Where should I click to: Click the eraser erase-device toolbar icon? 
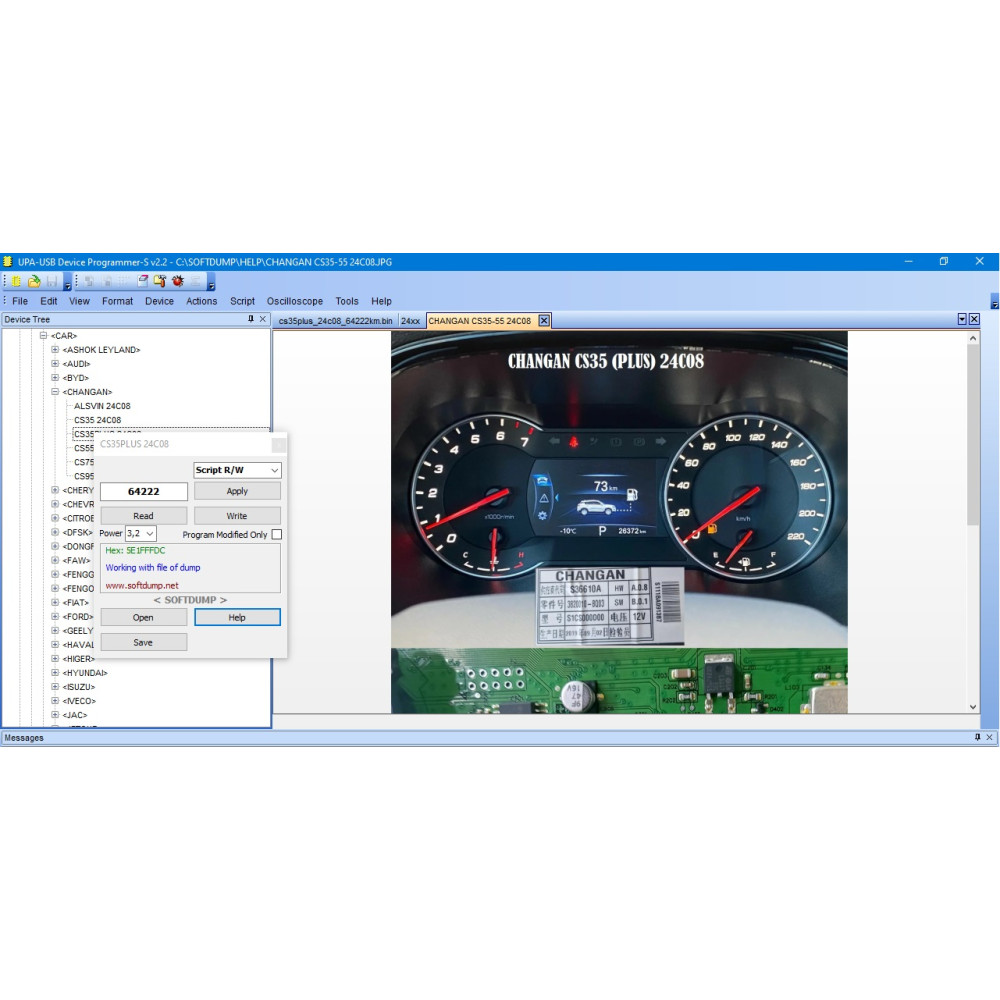[x=143, y=281]
